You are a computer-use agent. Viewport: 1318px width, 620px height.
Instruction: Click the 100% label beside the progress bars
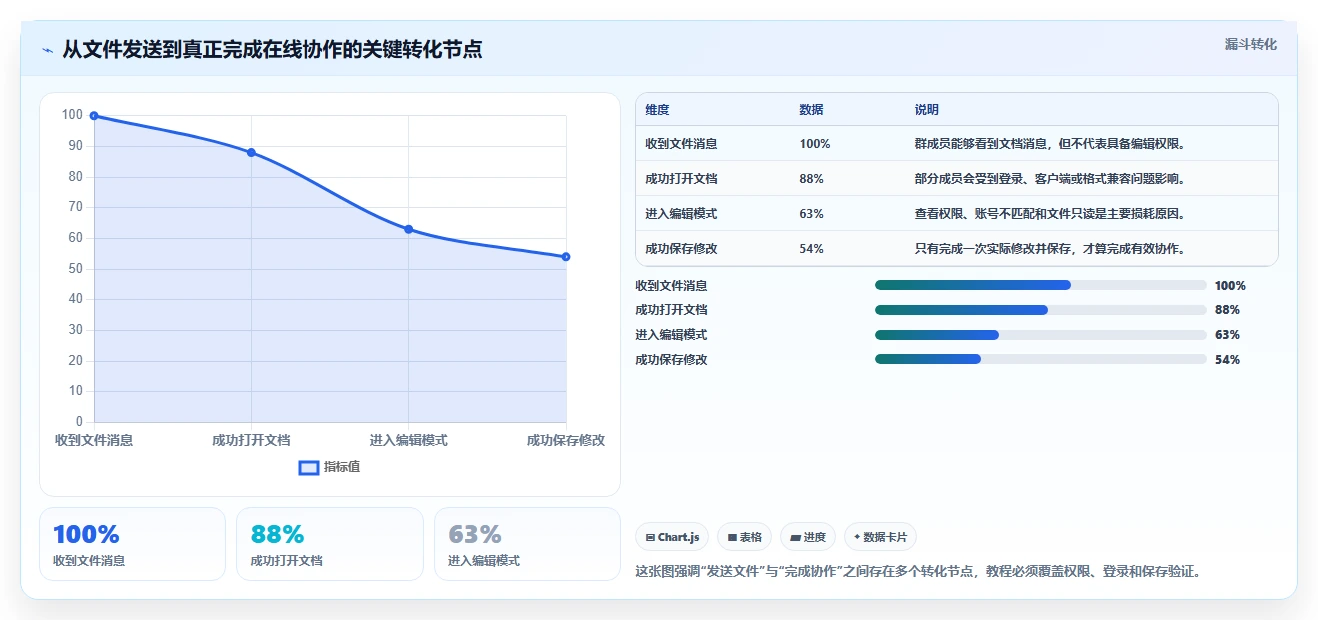pyautogui.click(x=1231, y=285)
